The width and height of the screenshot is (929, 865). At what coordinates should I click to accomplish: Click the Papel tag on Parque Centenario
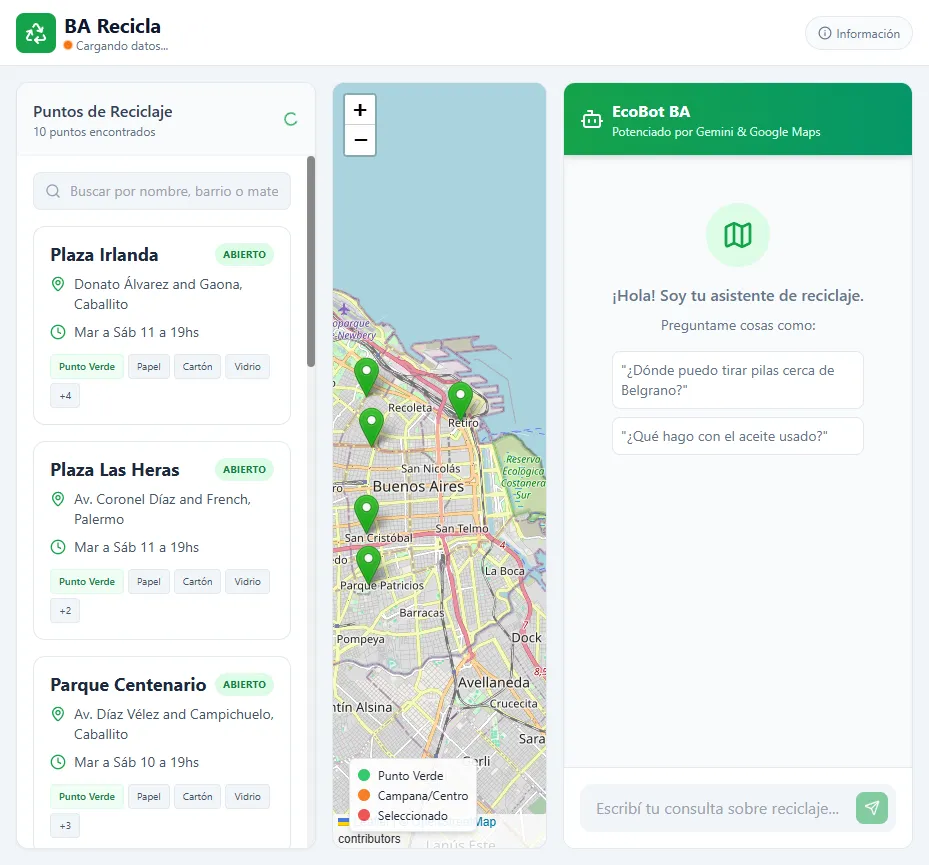[x=149, y=796]
